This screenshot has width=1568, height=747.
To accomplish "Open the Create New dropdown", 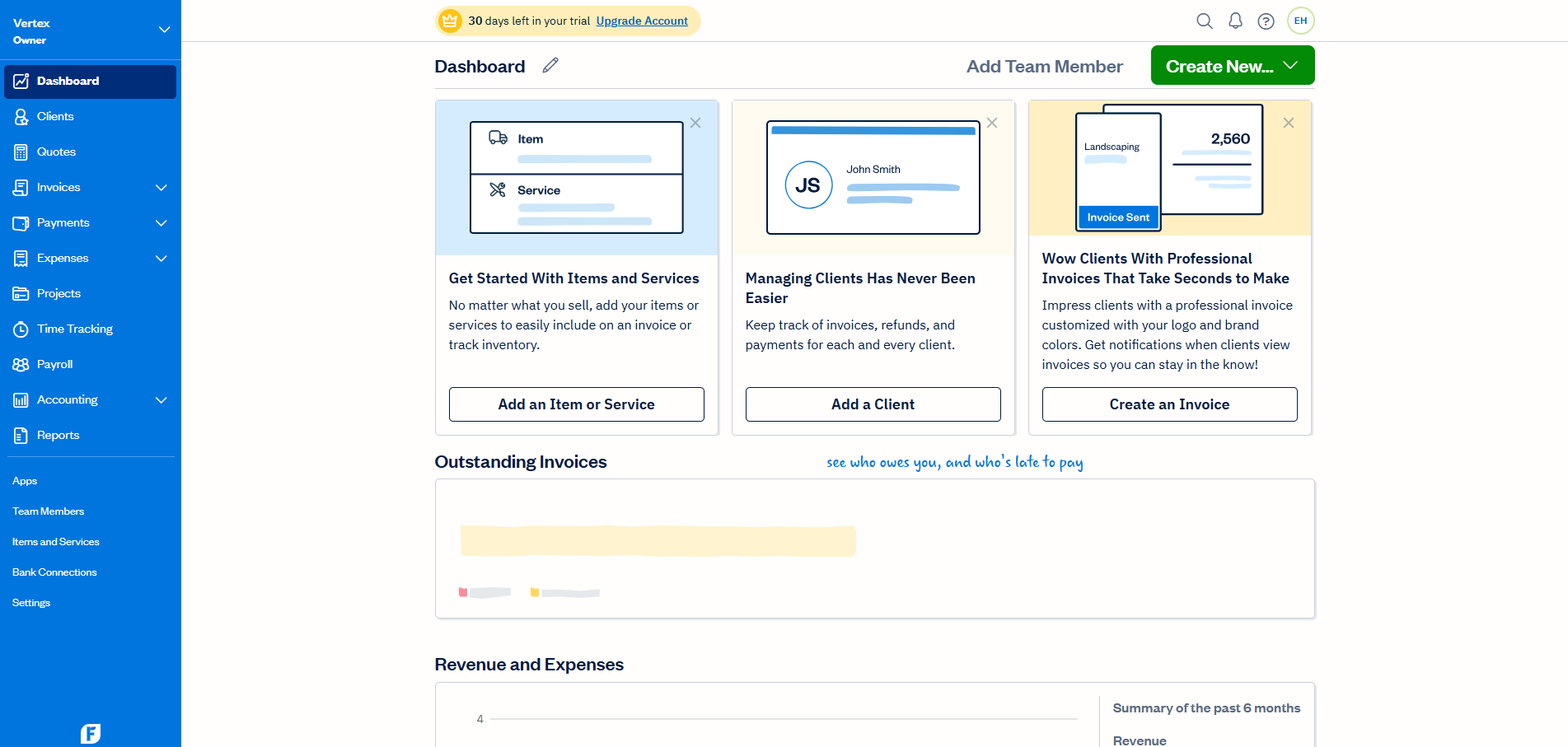I will 1232,66.
